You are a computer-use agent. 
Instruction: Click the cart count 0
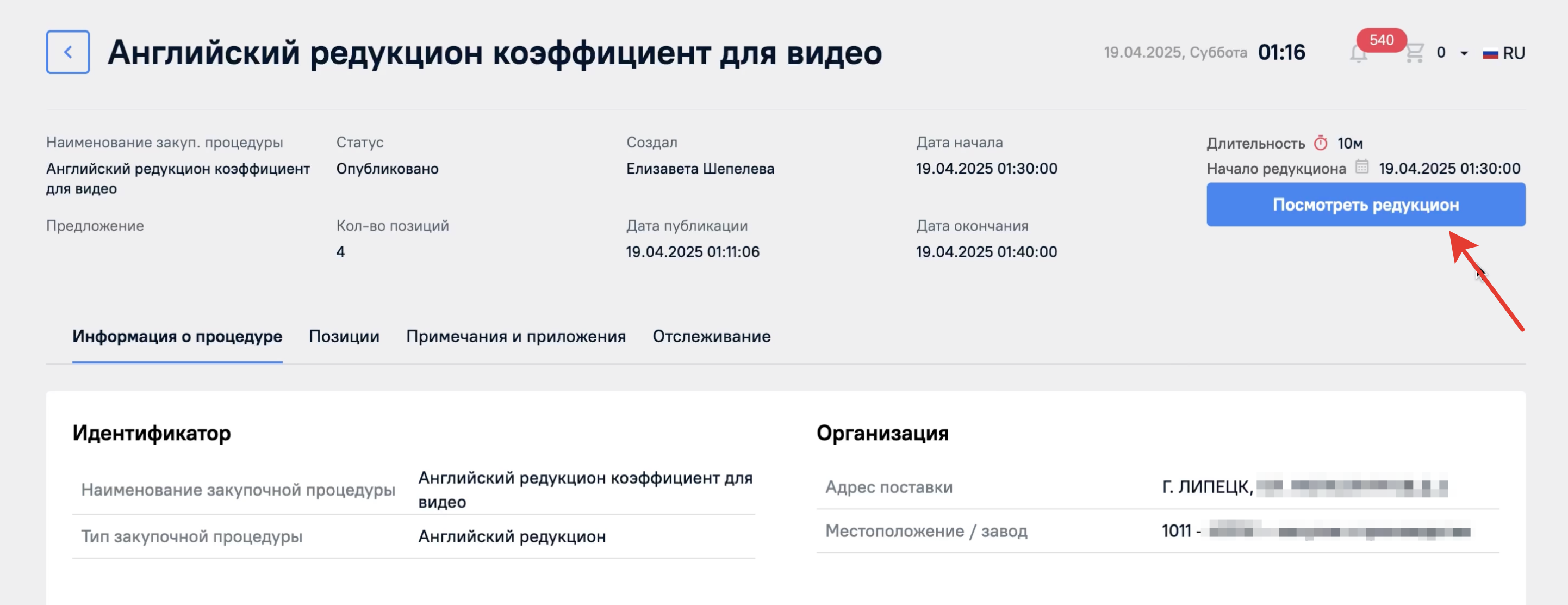coord(1441,53)
